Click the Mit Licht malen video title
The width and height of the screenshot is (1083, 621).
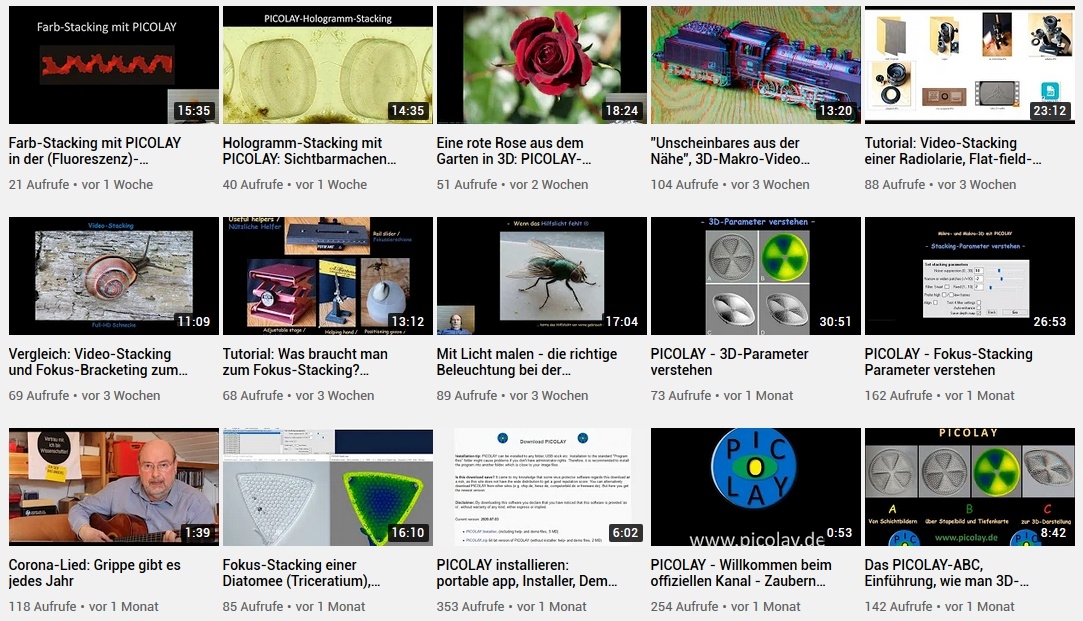point(527,362)
